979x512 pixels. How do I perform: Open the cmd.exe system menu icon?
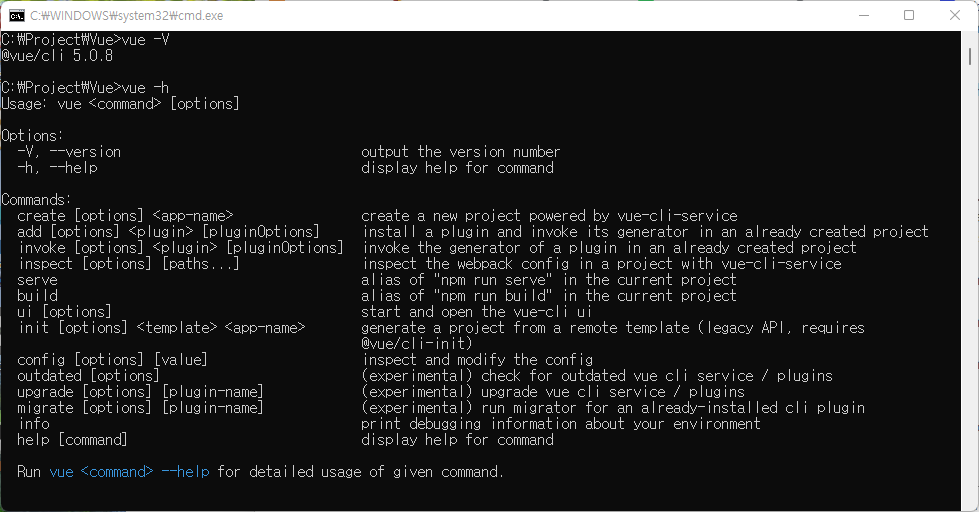[17, 15]
